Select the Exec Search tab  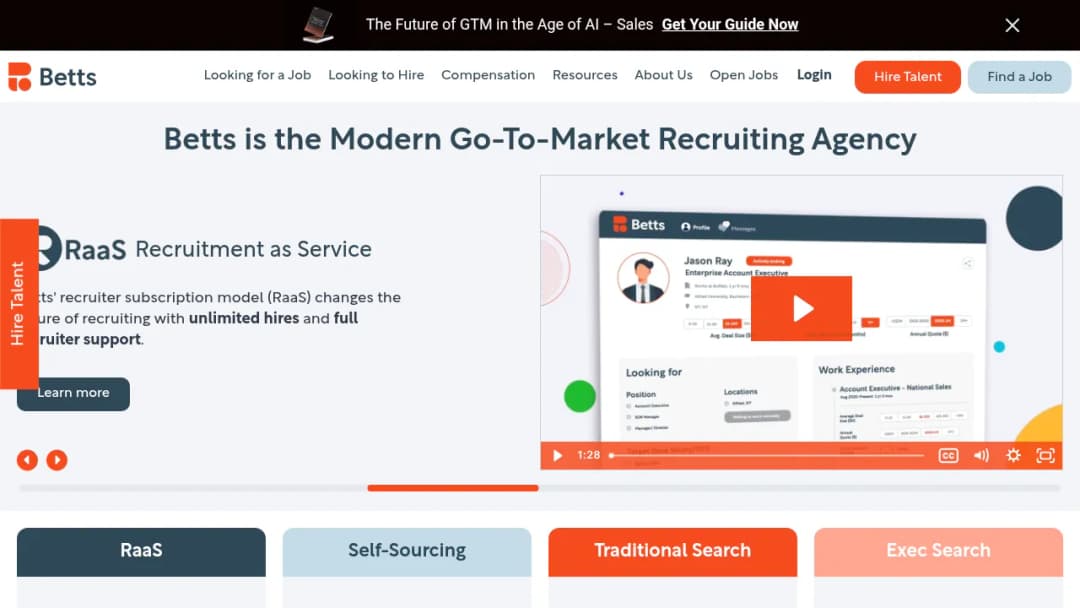pos(938,552)
